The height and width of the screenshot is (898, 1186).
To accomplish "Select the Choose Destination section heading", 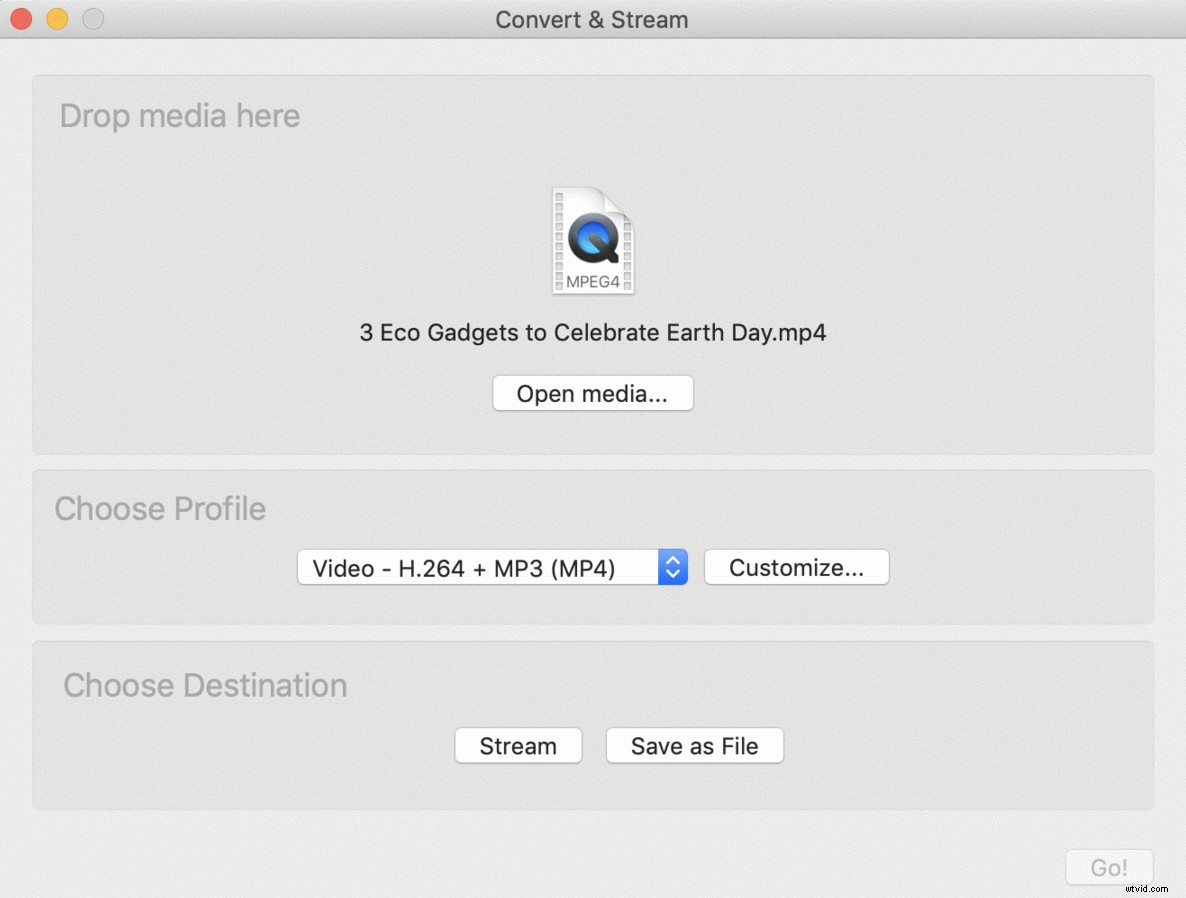I will [204, 686].
